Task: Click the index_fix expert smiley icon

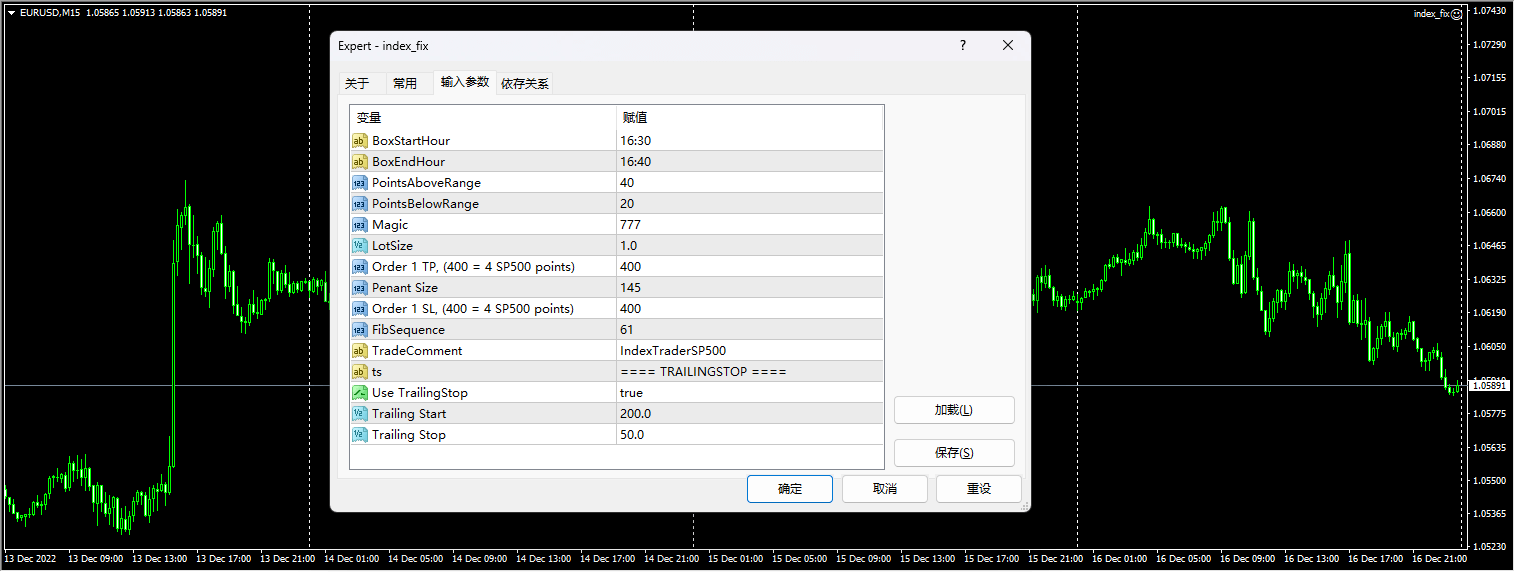Action: (x=1457, y=14)
